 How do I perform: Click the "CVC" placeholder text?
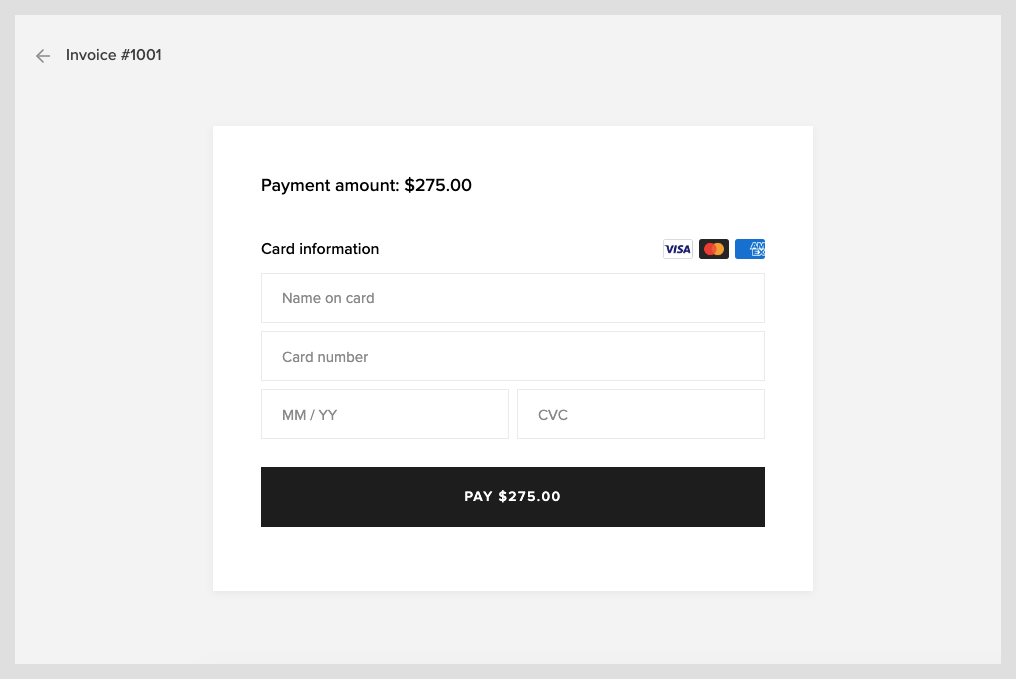click(x=553, y=415)
